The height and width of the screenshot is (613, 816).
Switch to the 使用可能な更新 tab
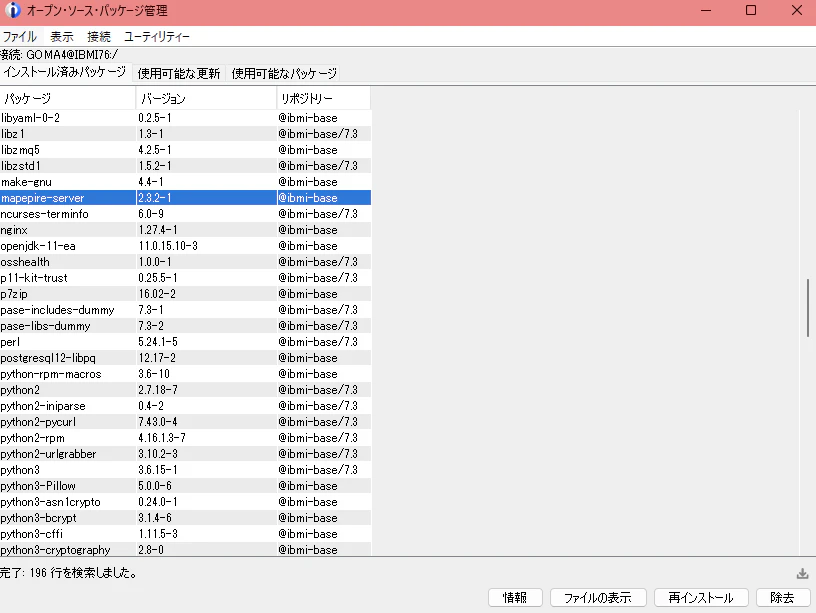pyautogui.click(x=178, y=73)
